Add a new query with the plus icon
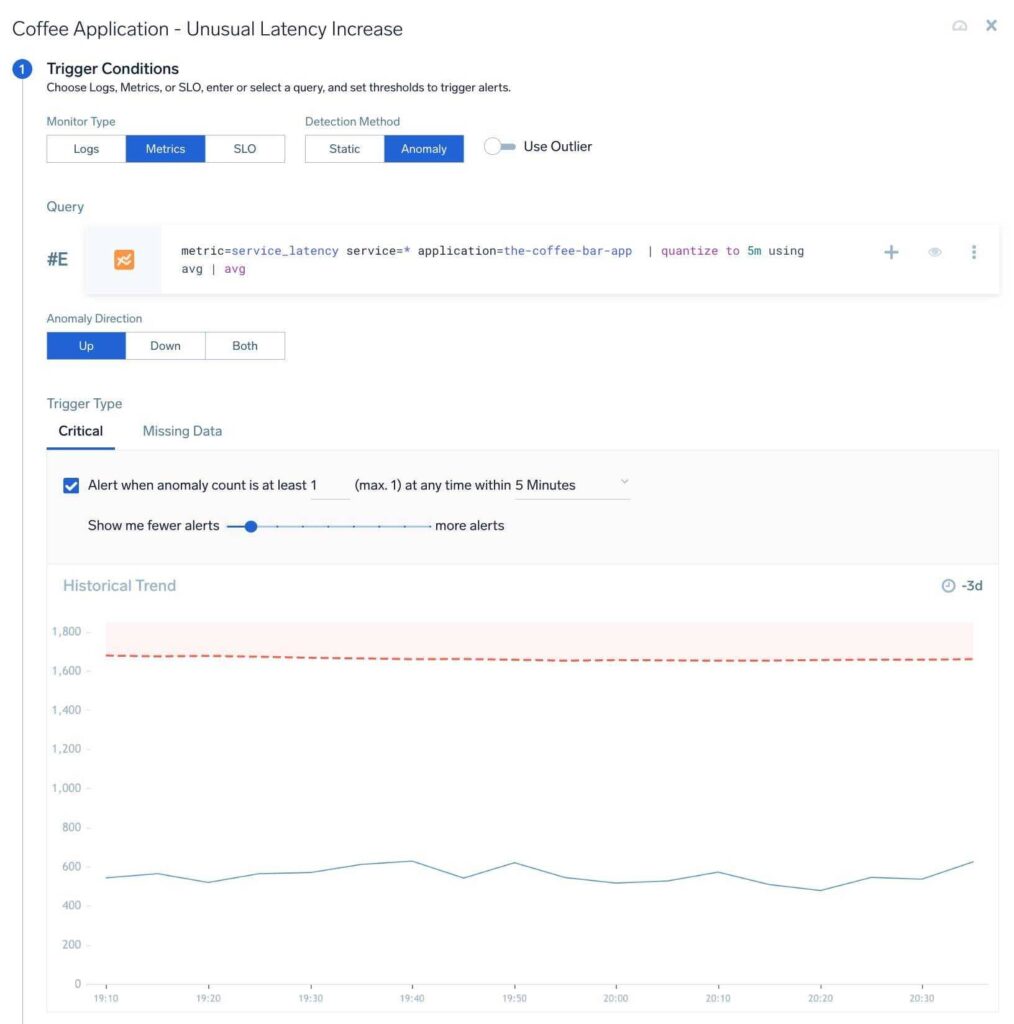Image resolution: width=1014 pixels, height=1024 pixels. click(x=890, y=252)
